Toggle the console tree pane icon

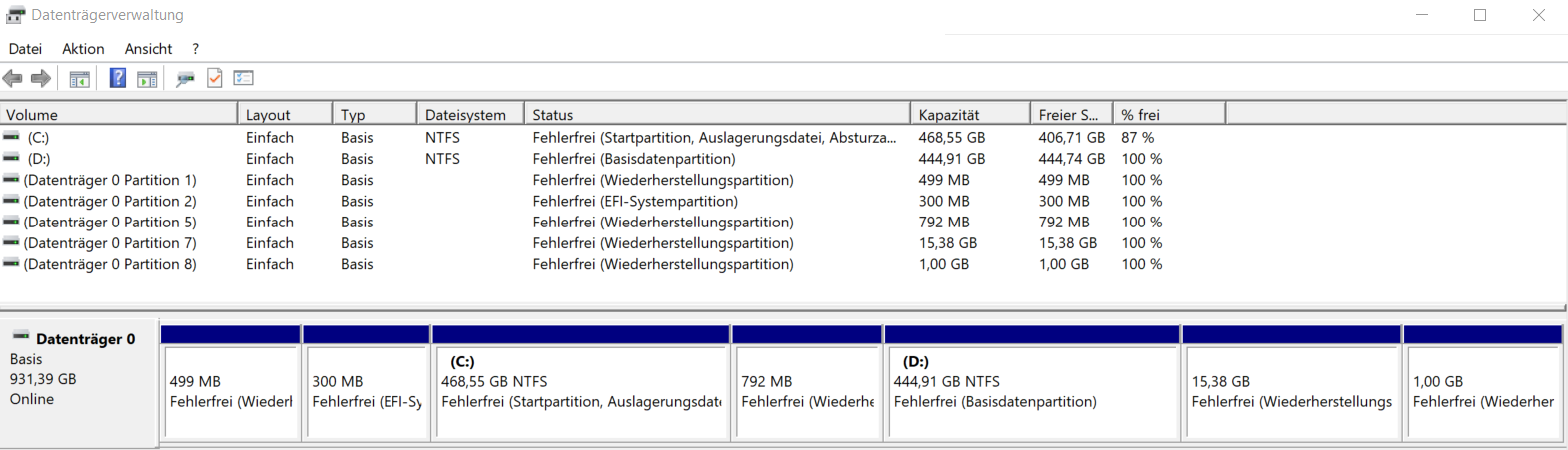(80, 78)
